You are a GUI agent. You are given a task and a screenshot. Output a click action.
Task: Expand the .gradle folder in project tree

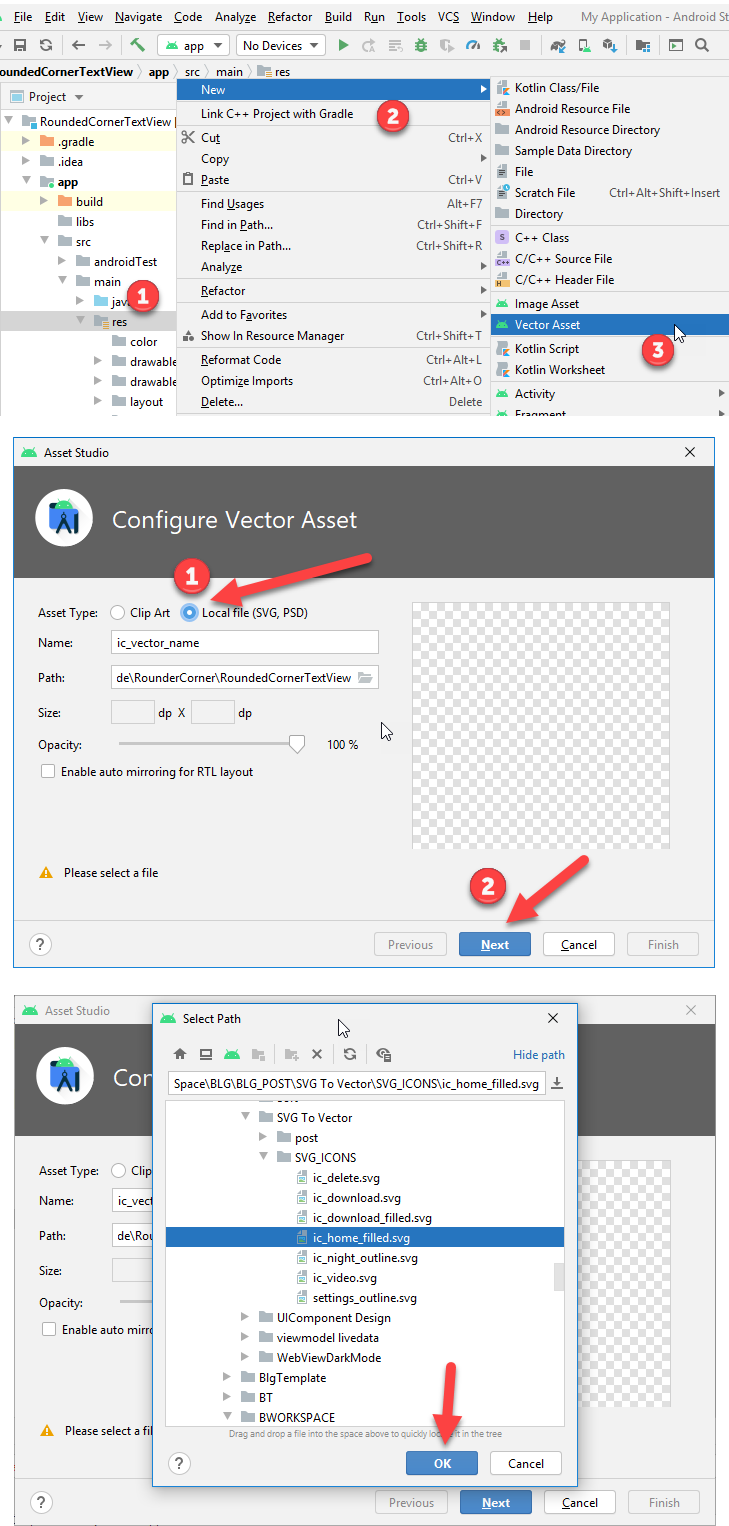(x=26, y=141)
